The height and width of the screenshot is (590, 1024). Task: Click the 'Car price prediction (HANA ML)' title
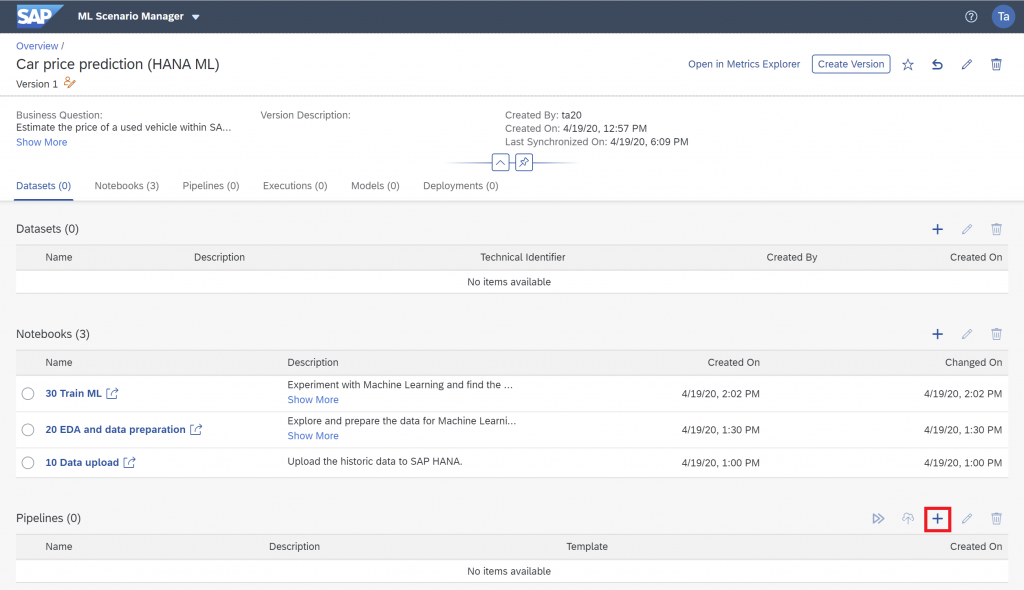click(118, 64)
